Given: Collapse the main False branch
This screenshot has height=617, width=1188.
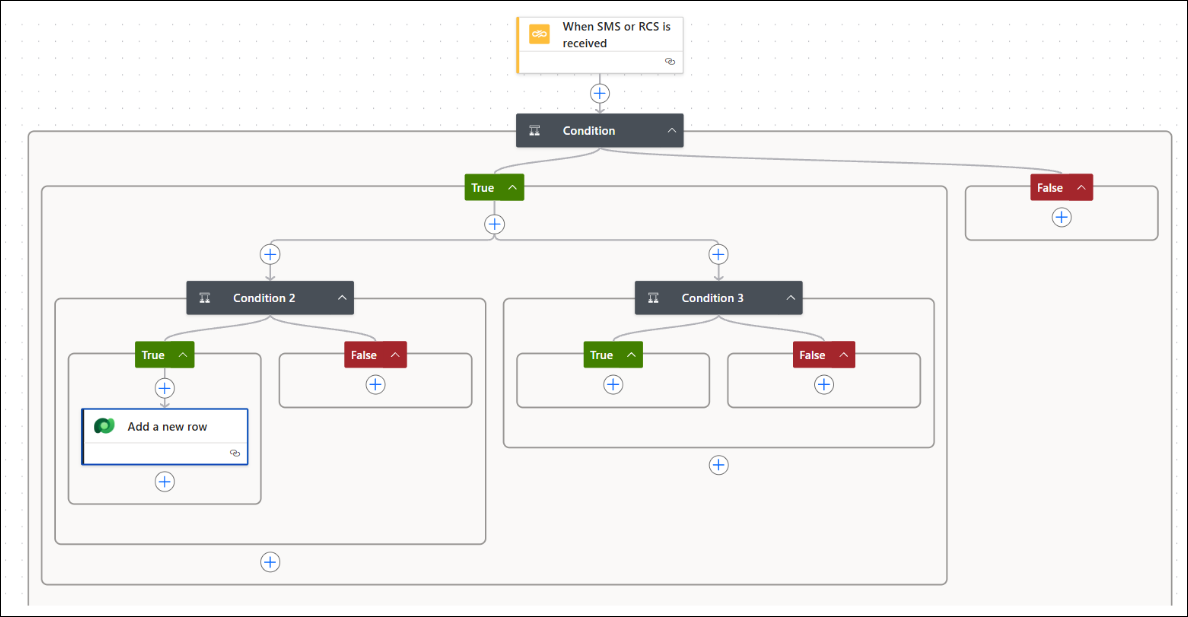Looking at the screenshot, I should tap(1081, 187).
